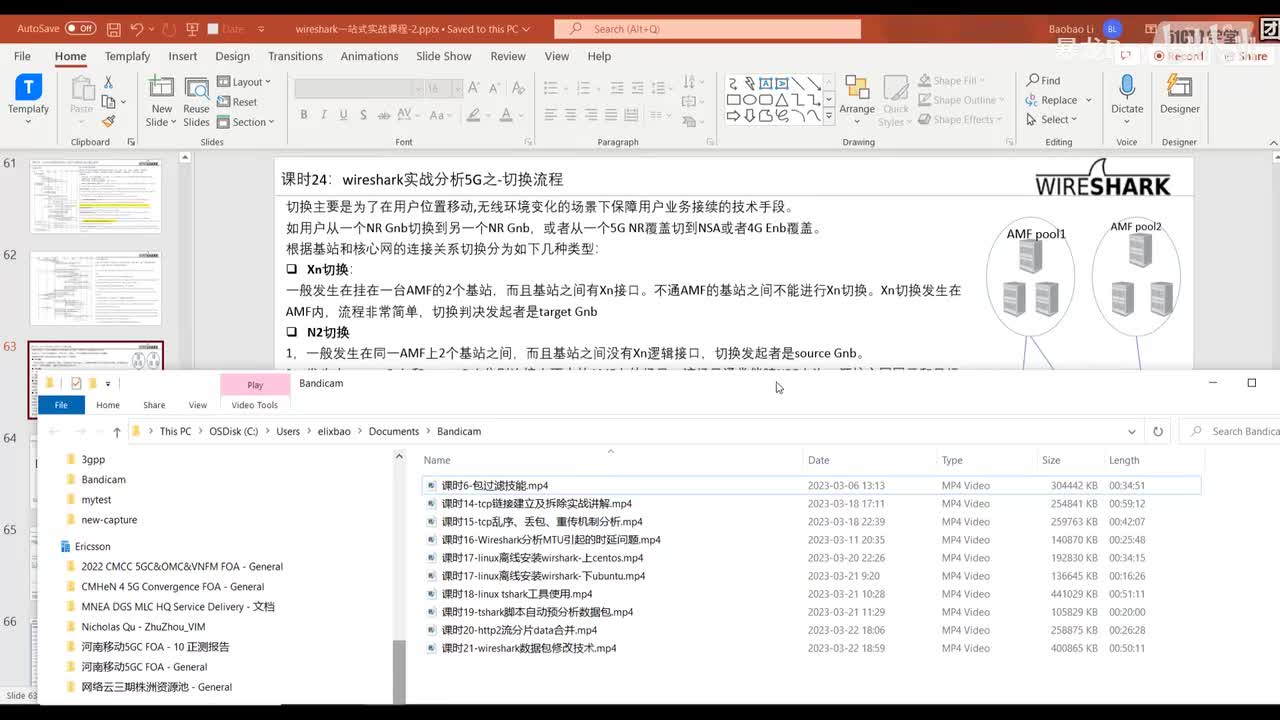Image resolution: width=1280 pixels, height=720 pixels.
Task: Select the 3gpp folder in navigation pane
Action: pos(93,460)
